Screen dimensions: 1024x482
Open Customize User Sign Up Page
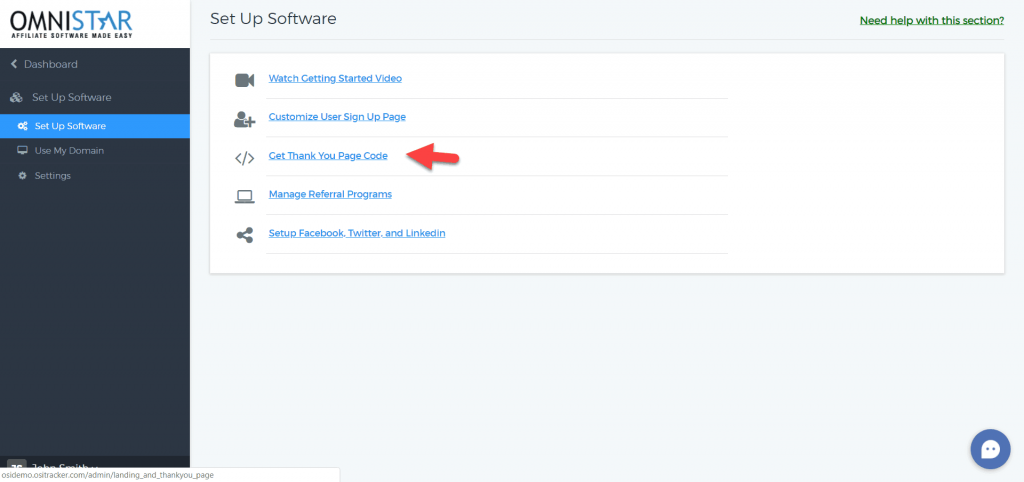(x=337, y=117)
